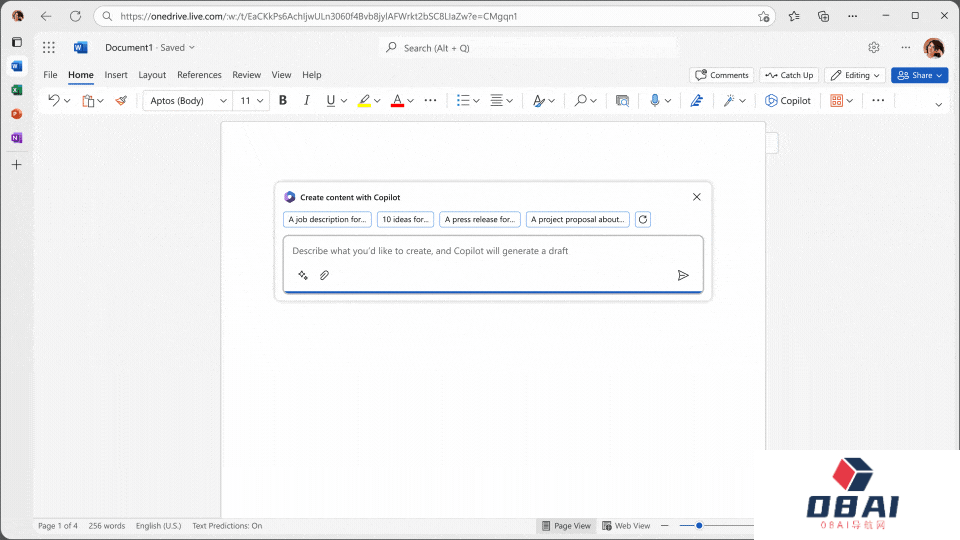
Task: Toggle Text Predictions in status bar
Action: 227,526
